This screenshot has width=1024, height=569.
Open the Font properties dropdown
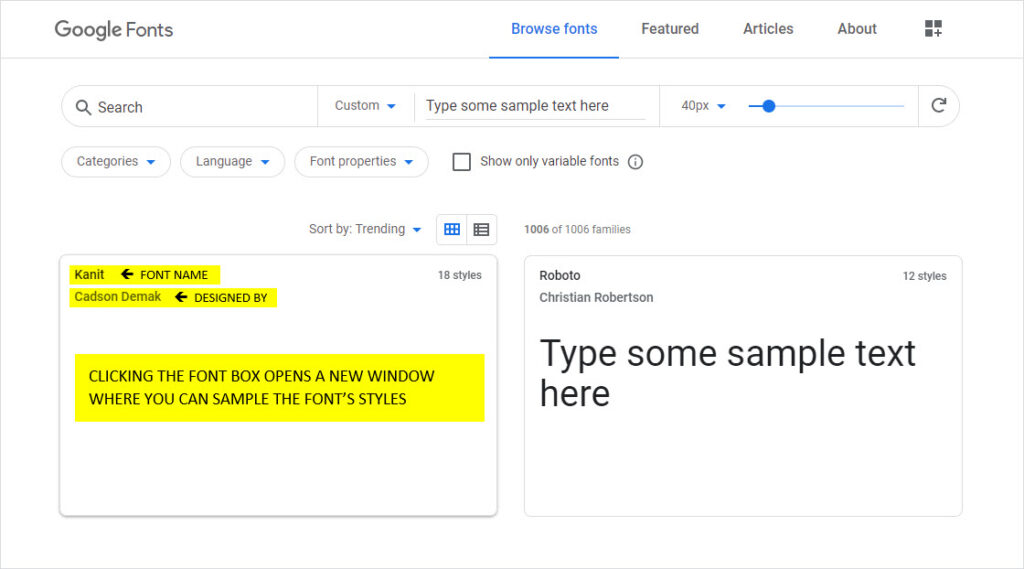click(361, 161)
